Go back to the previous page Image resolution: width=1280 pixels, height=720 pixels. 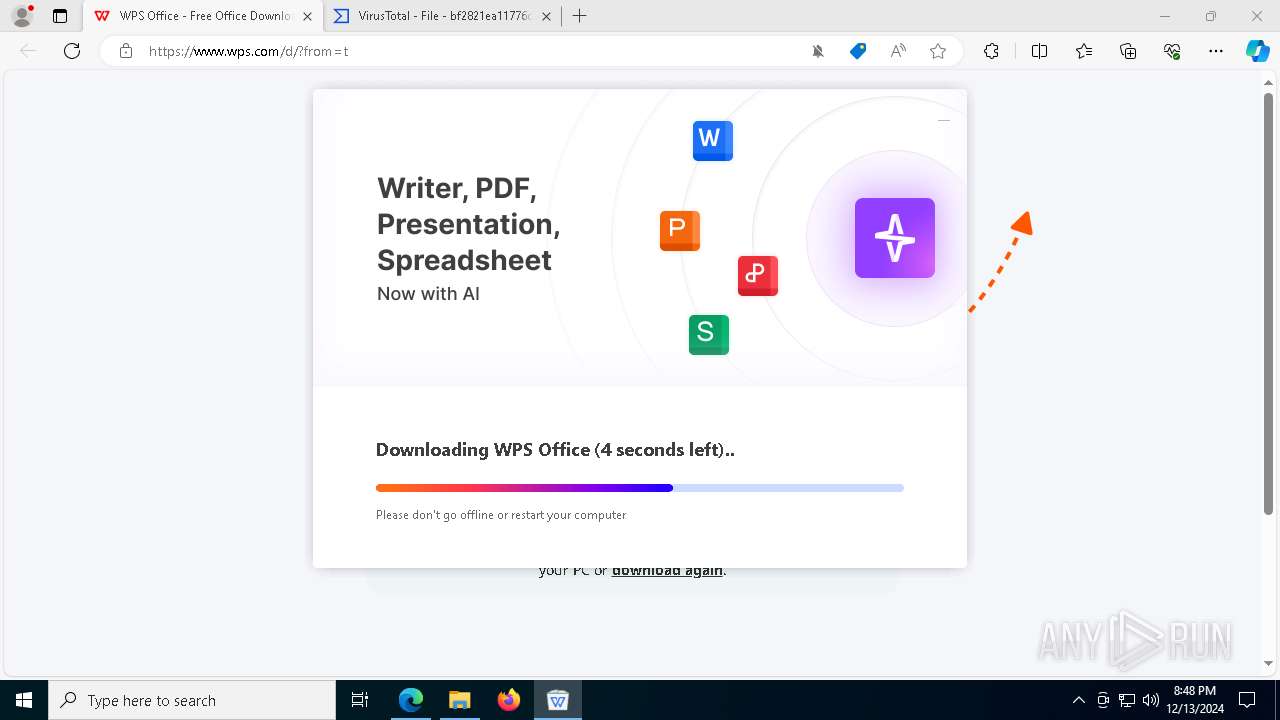point(28,51)
